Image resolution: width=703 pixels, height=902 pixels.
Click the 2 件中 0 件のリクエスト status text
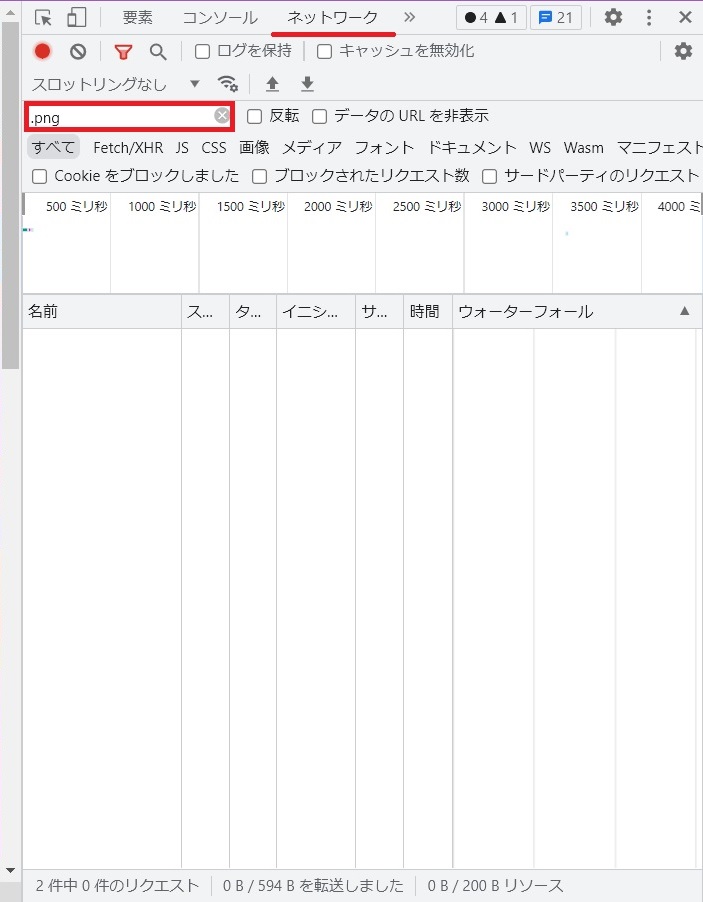coord(117,885)
